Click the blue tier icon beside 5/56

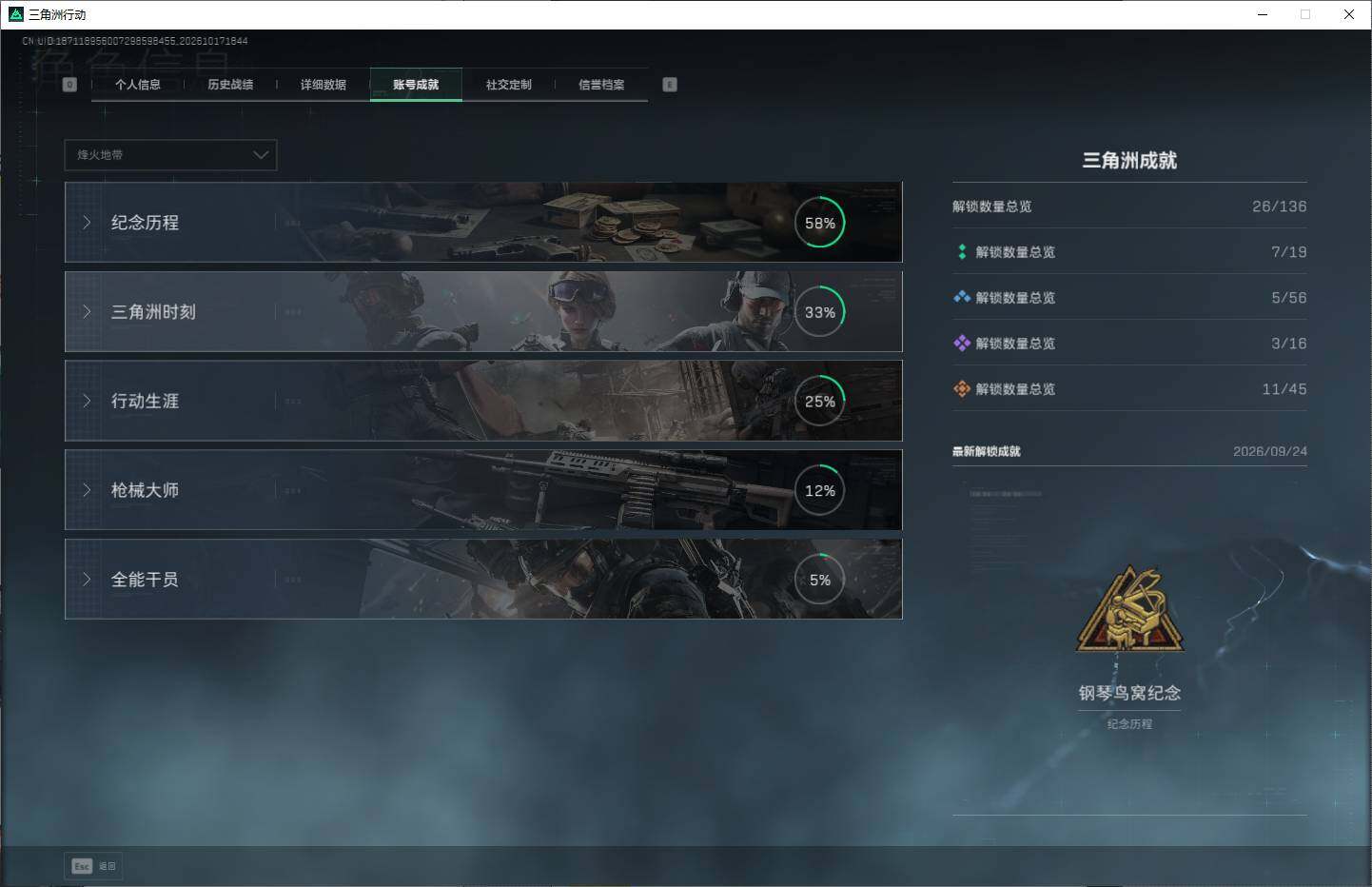(x=962, y=298)
